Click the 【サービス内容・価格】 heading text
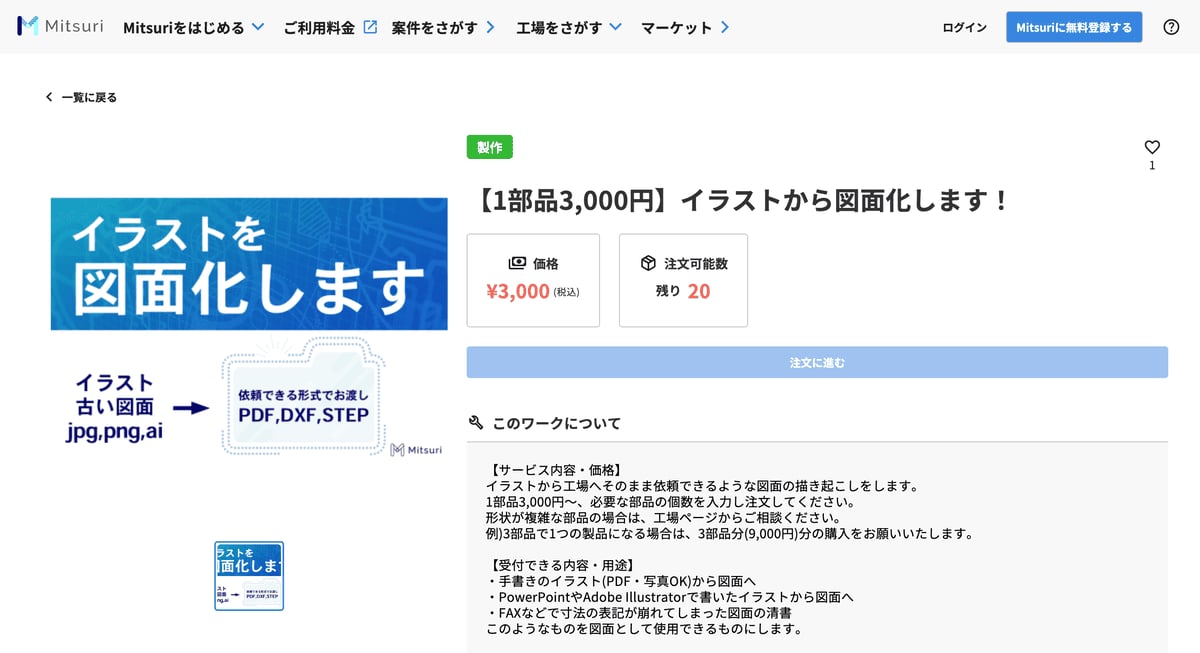The width and height of the screenshot is (1200, 653). [556, 470]
